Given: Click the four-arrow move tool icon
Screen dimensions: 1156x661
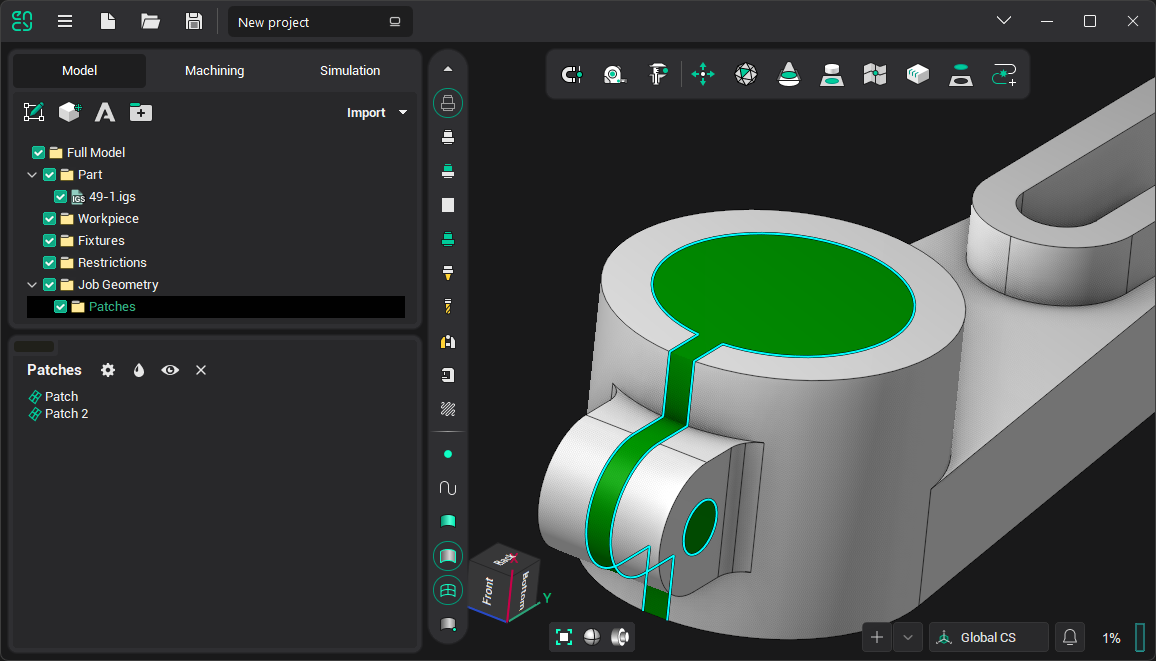Looking at the screenshot, I should (703, 74).
